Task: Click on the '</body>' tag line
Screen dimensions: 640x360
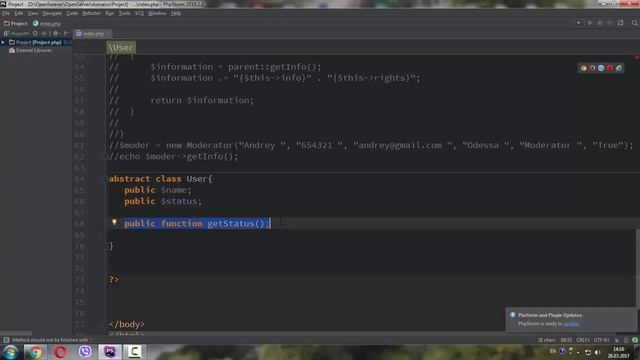Action: click(127, 324)
